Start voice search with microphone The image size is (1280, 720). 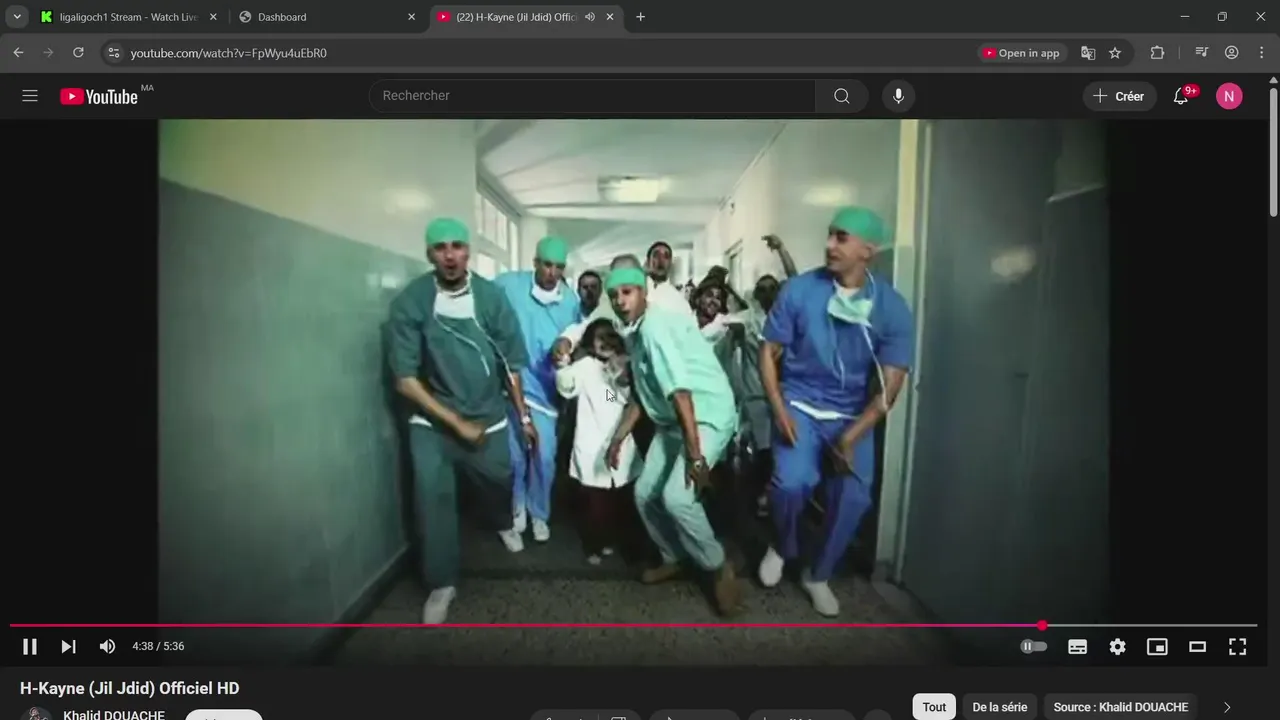898,96
